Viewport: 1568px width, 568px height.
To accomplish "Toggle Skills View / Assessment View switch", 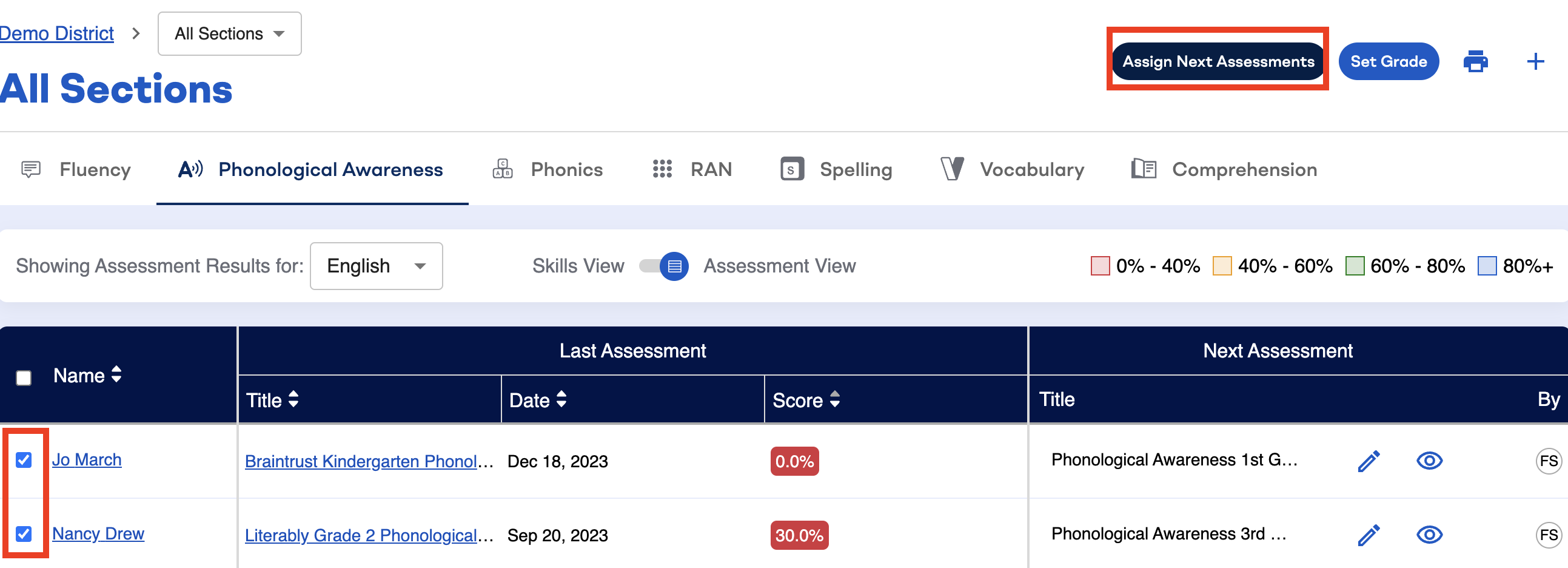I will point(663,266).
